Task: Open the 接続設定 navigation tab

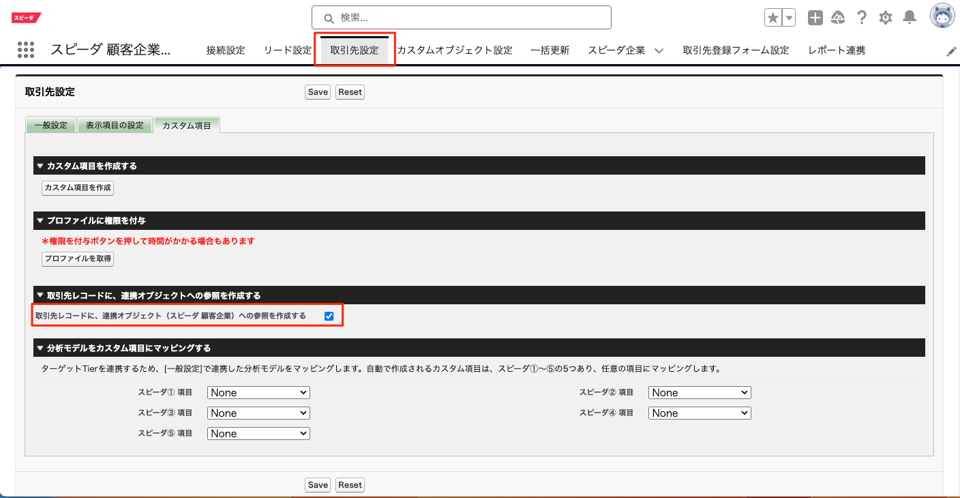Action: [x=225, y=50]
